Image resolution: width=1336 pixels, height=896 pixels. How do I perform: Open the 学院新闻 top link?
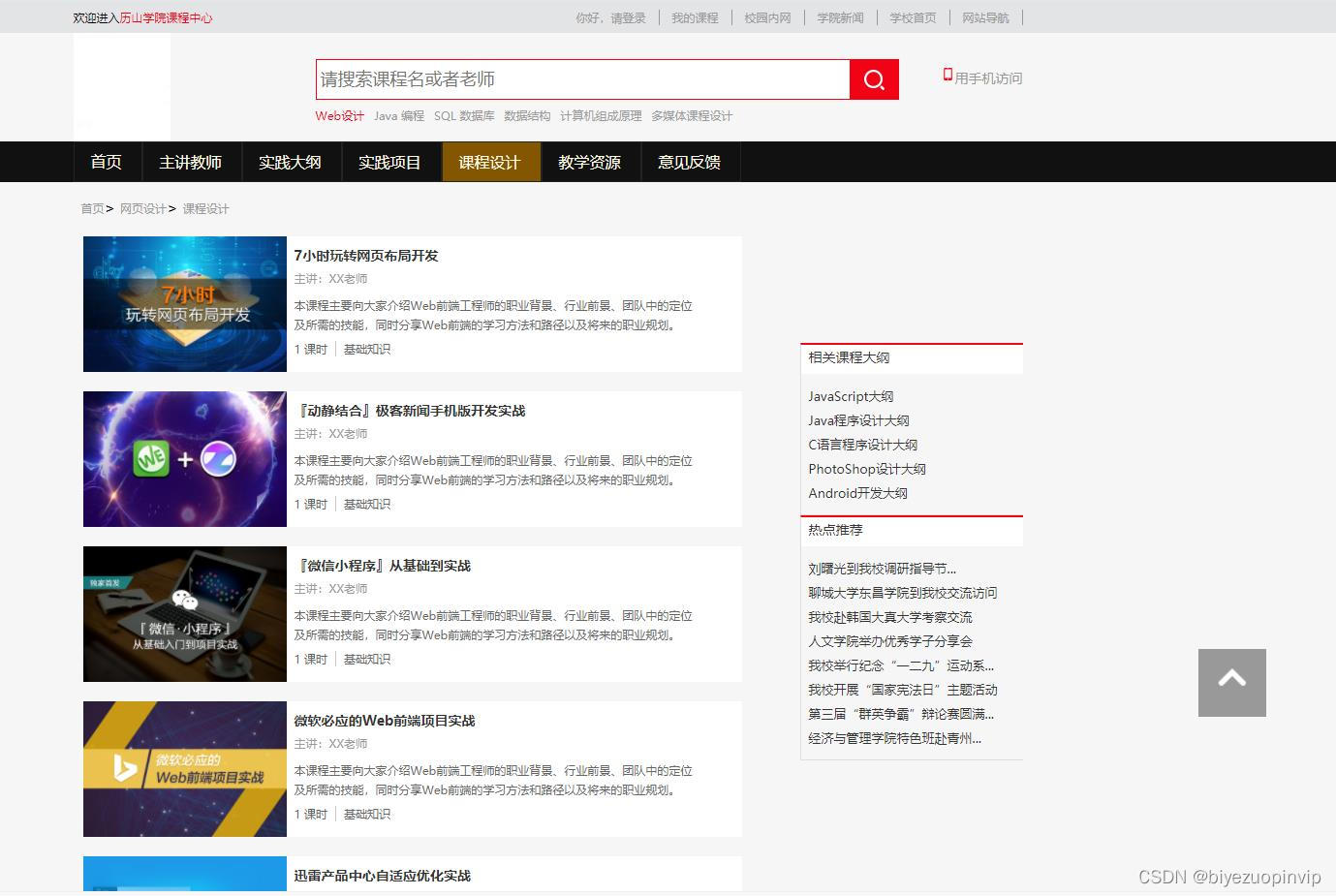[x=840, y=17]
